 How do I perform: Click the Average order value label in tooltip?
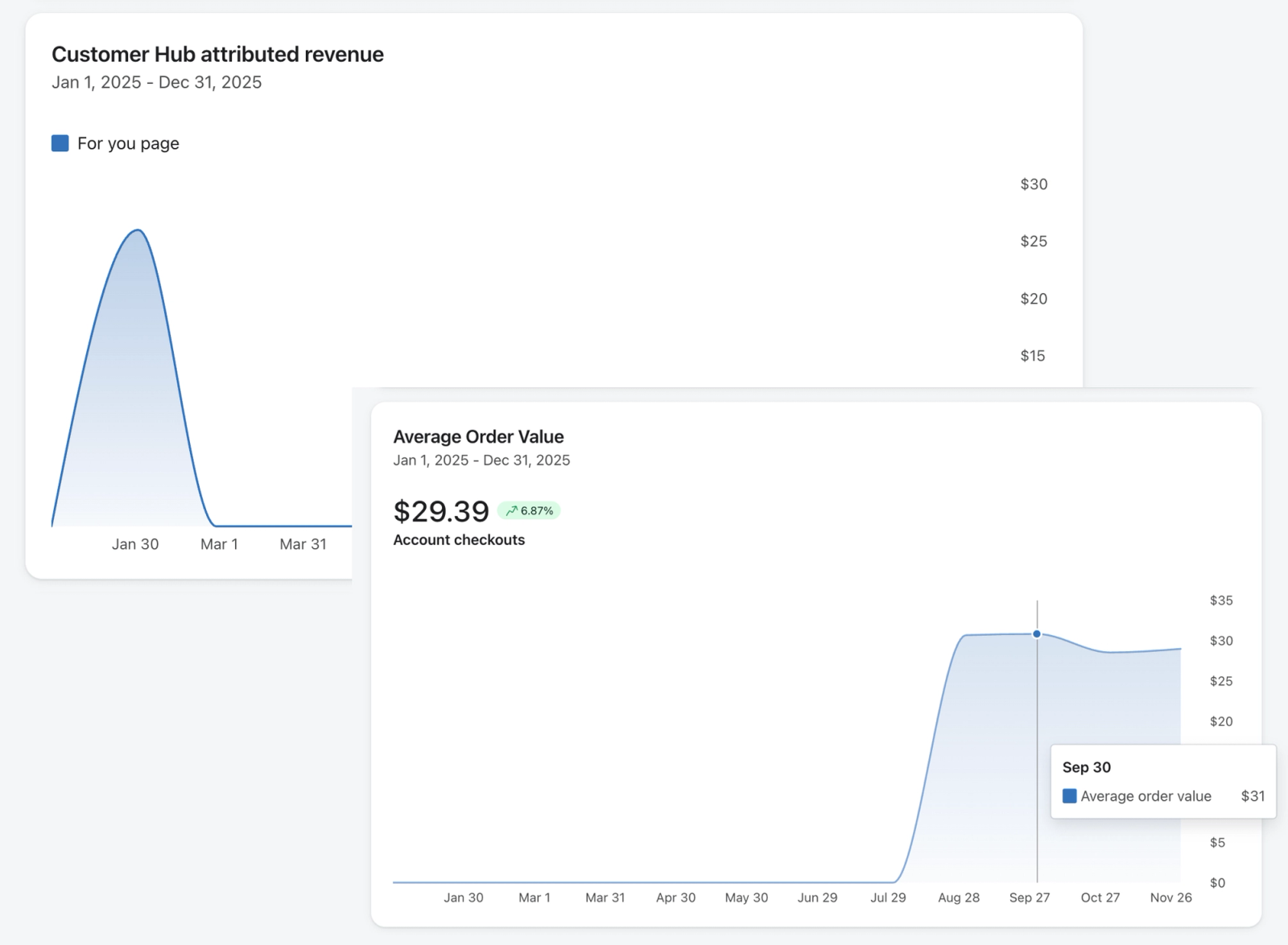click(1146, 796)
